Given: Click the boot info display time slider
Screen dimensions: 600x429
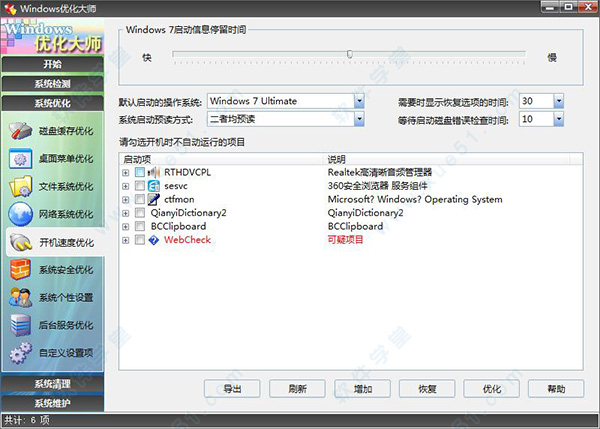Looking at the screenshot, I should click(349, 55).
